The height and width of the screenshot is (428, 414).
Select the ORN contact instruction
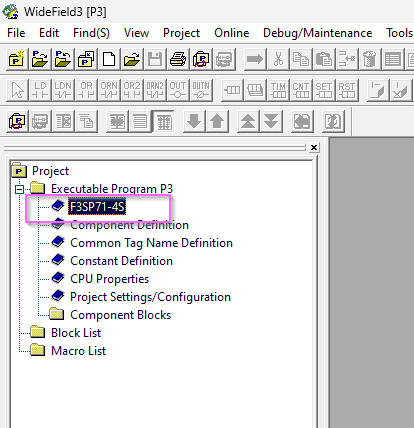point(109,90)
